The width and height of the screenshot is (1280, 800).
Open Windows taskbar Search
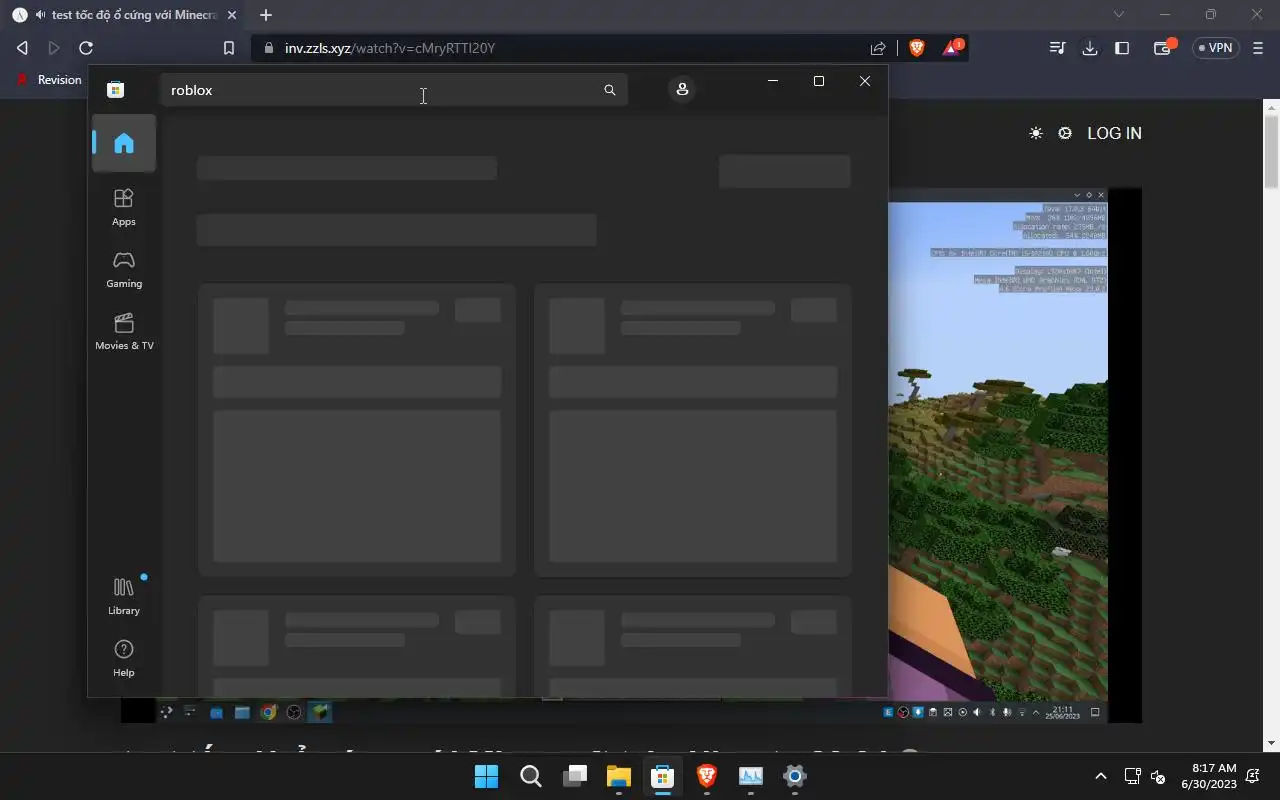[x=531, y=776]
